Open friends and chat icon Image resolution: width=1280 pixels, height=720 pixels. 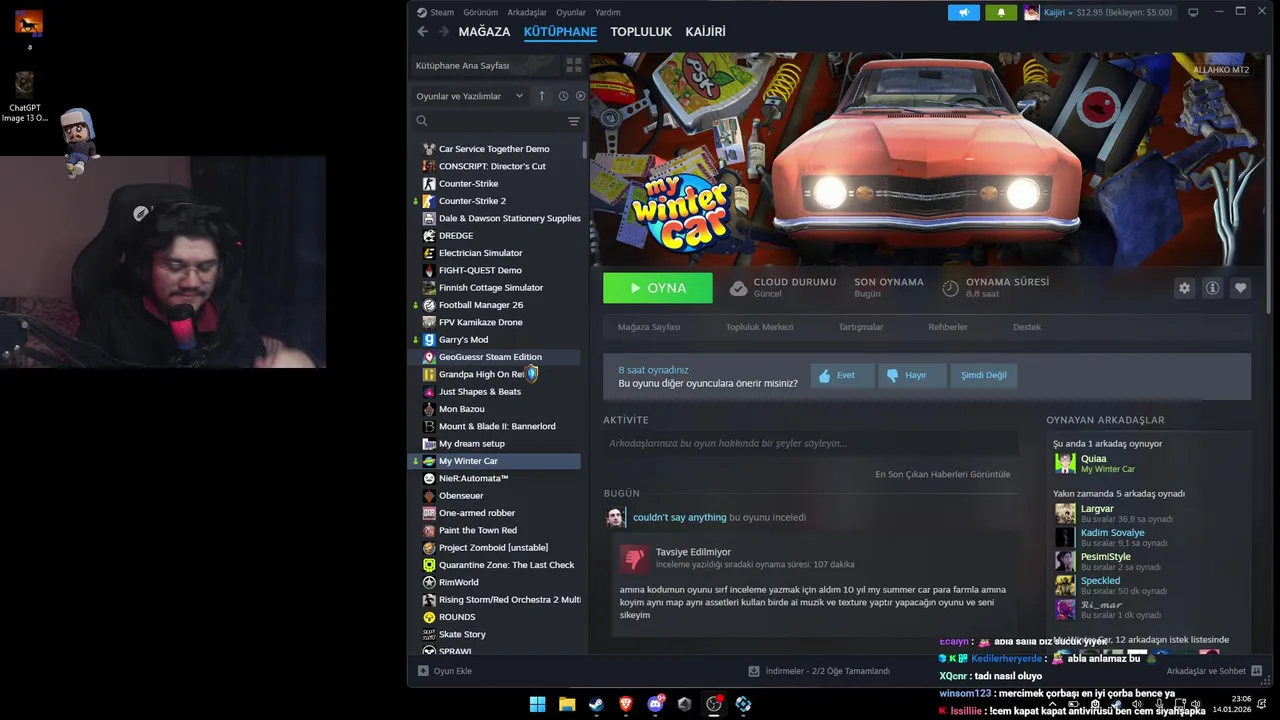click(x=1257, y=671)
